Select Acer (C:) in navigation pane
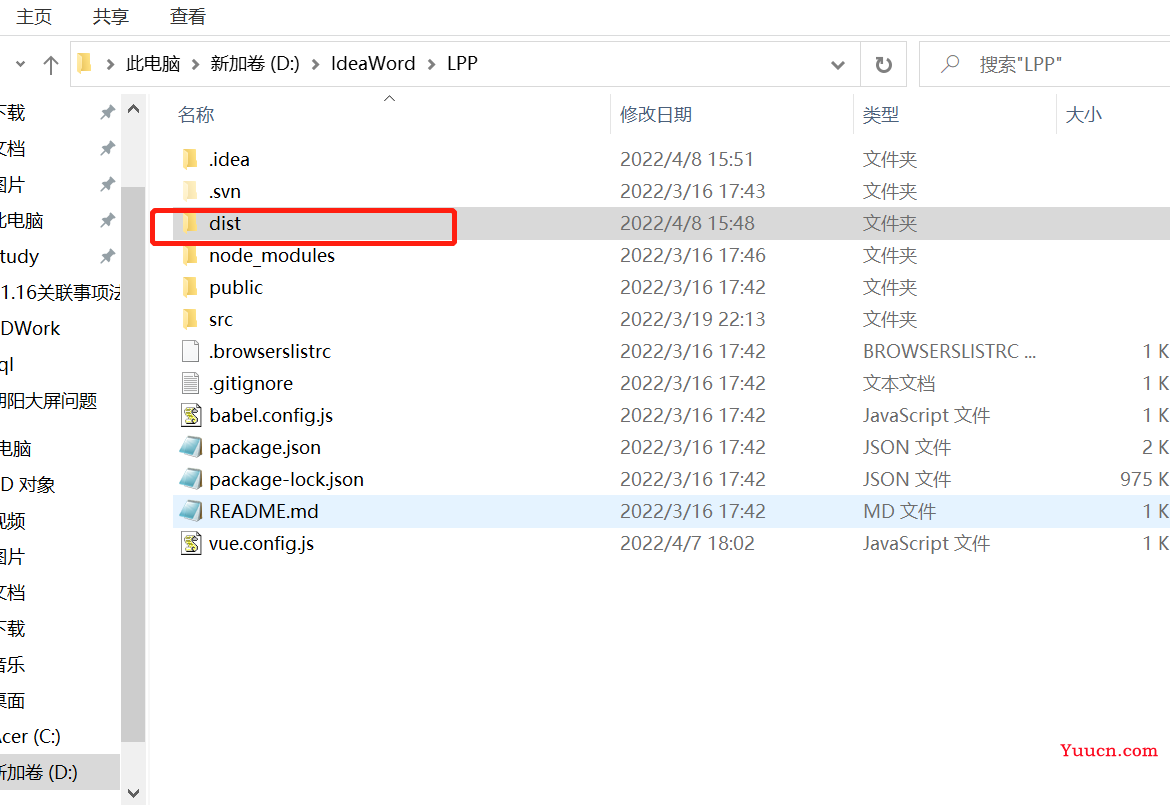This screenshot has width=1170, height=805. point(30,736)
